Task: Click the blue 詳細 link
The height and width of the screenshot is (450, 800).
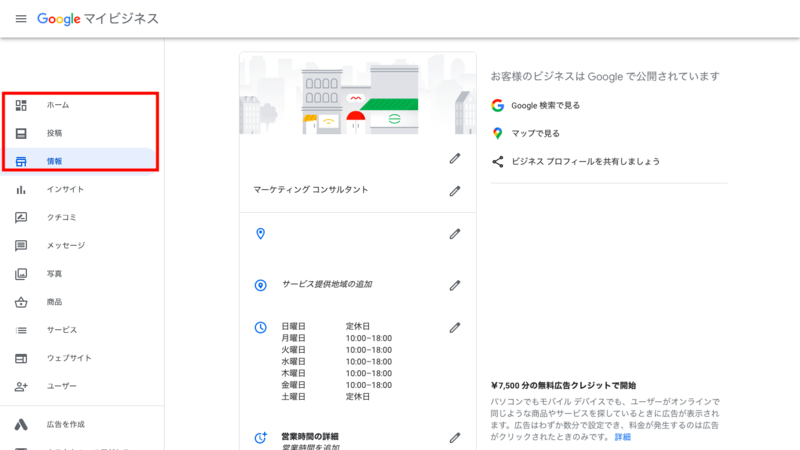Action: click(622, 437)
